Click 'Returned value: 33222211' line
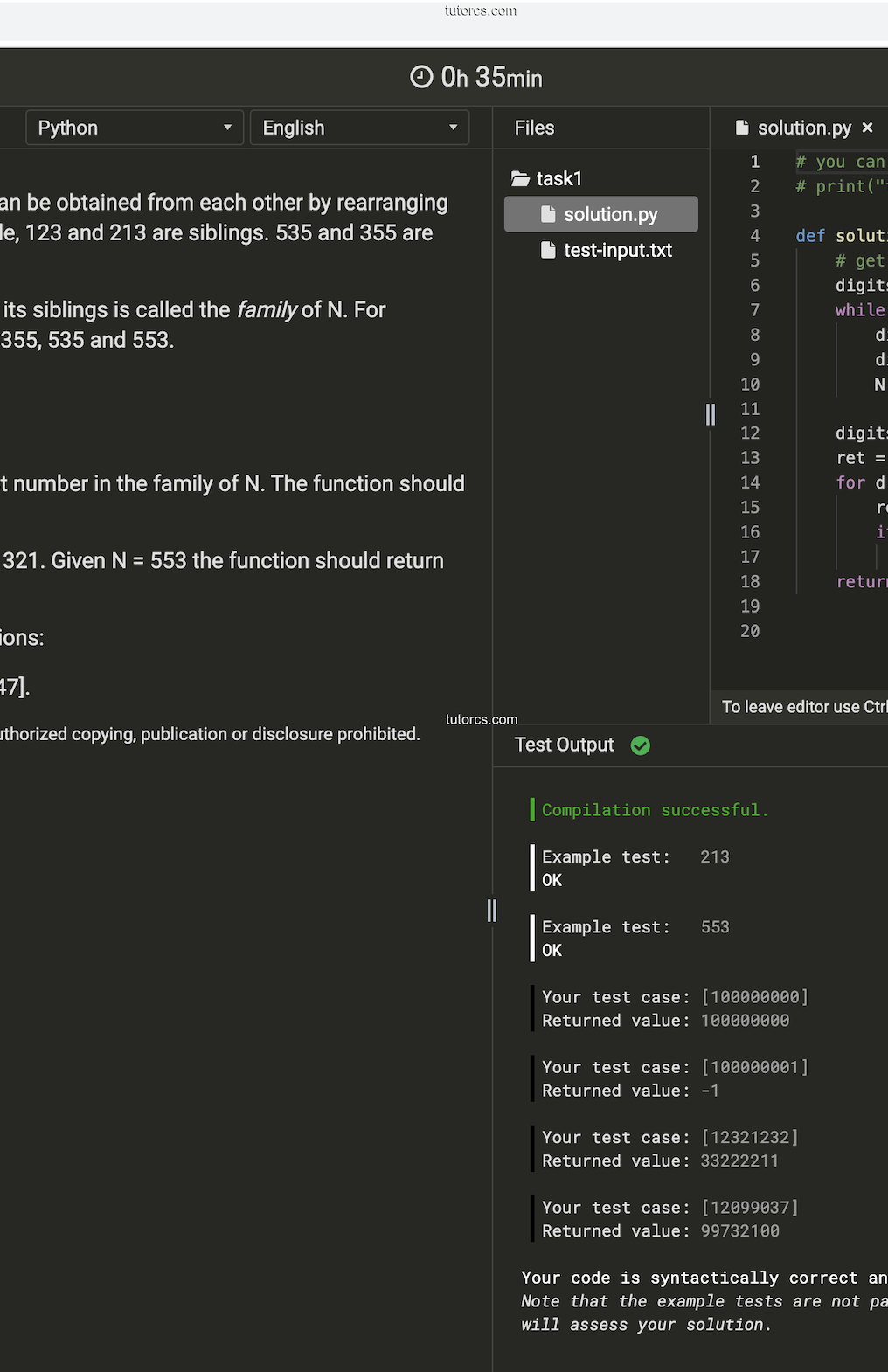 (660, 1161)
